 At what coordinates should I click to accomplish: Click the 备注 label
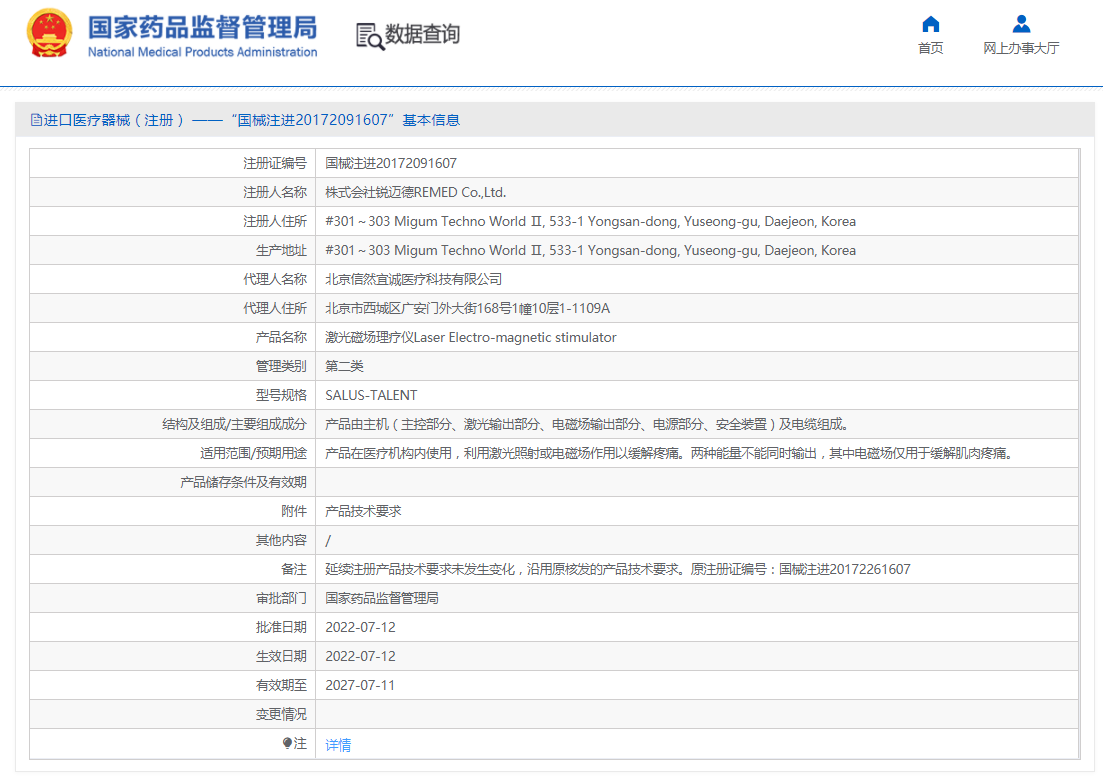tap(294, 570)
